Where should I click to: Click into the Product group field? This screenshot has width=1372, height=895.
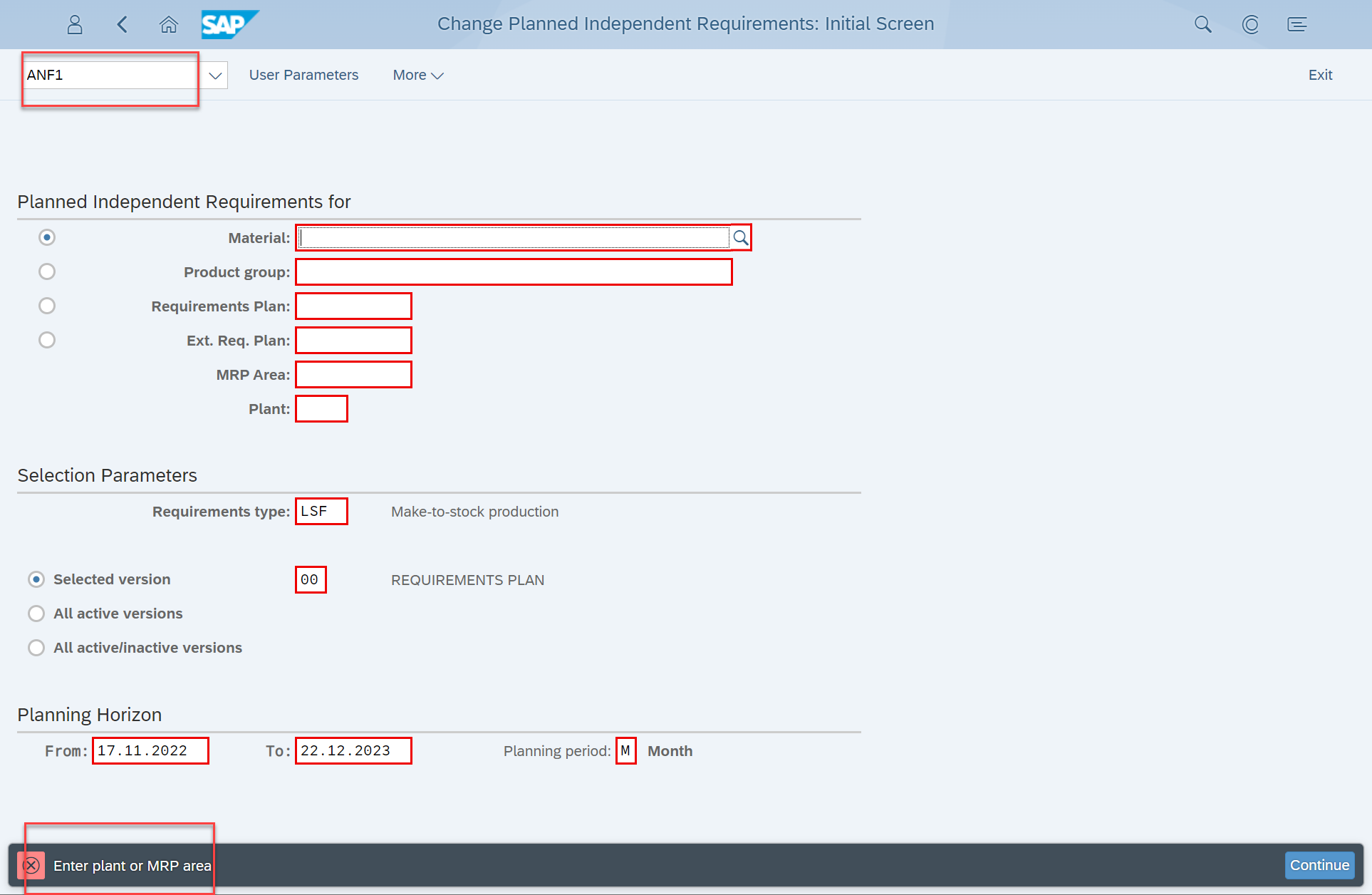pos(514,272)
